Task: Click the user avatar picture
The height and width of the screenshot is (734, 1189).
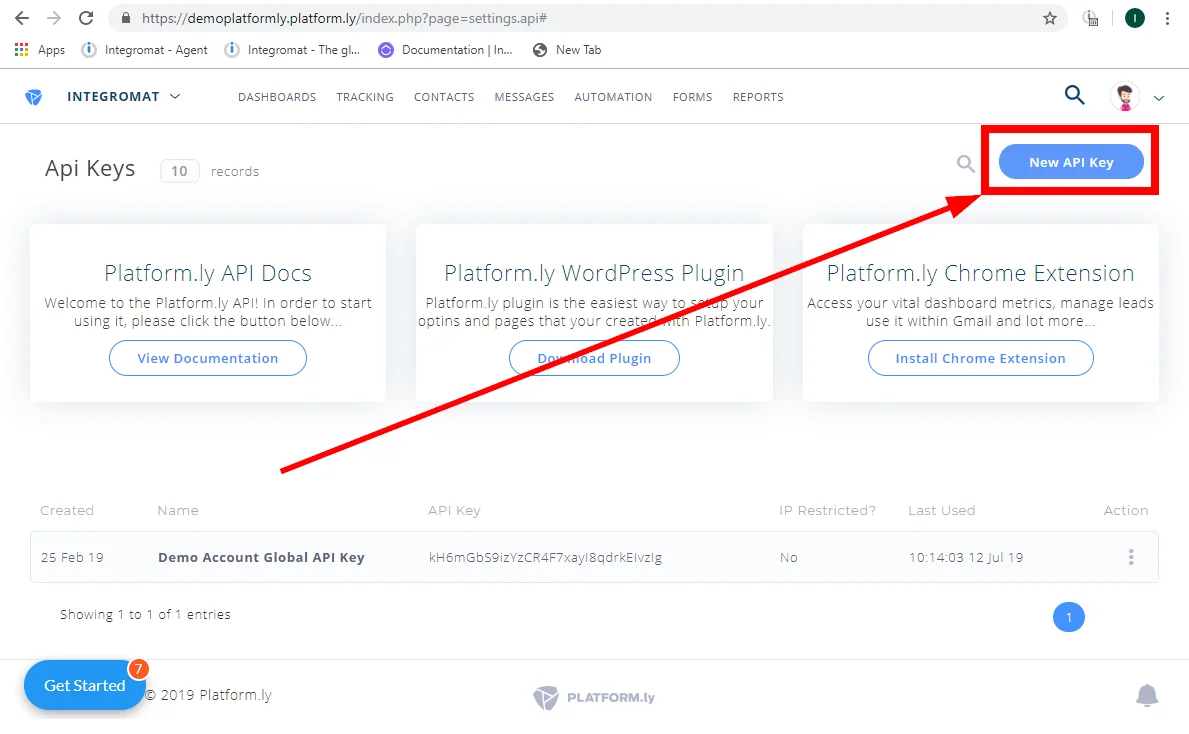Action: pos(1125,97)
